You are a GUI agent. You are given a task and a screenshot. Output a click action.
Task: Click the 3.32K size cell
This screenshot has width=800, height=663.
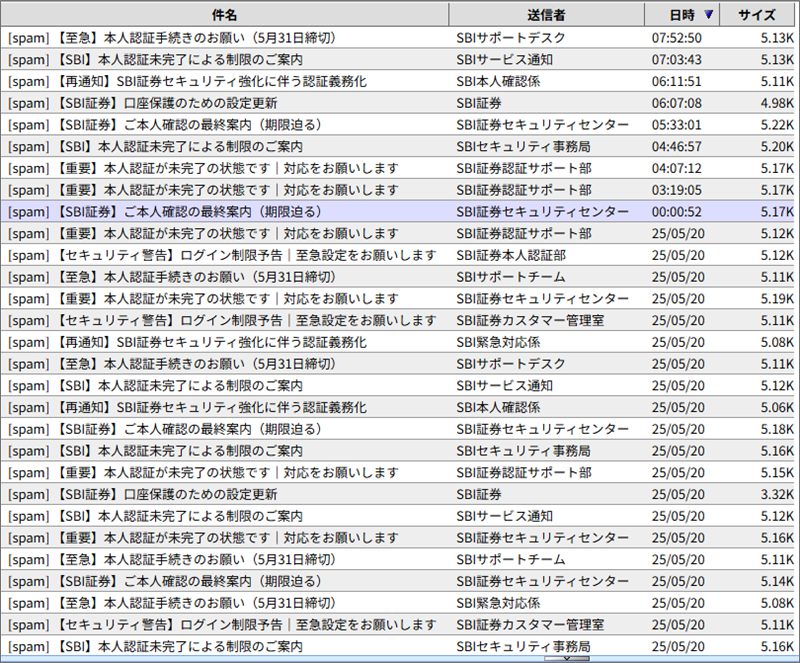[x=777, y=495]
